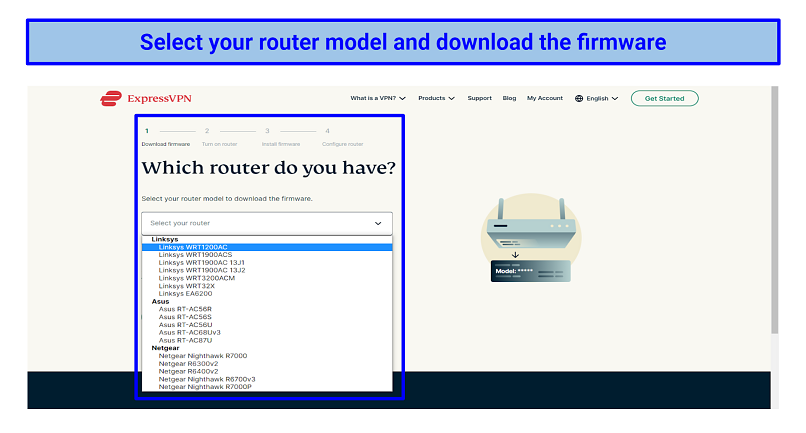Click step 2 Turn on router

pyautogui.click(x=219, y=137)
